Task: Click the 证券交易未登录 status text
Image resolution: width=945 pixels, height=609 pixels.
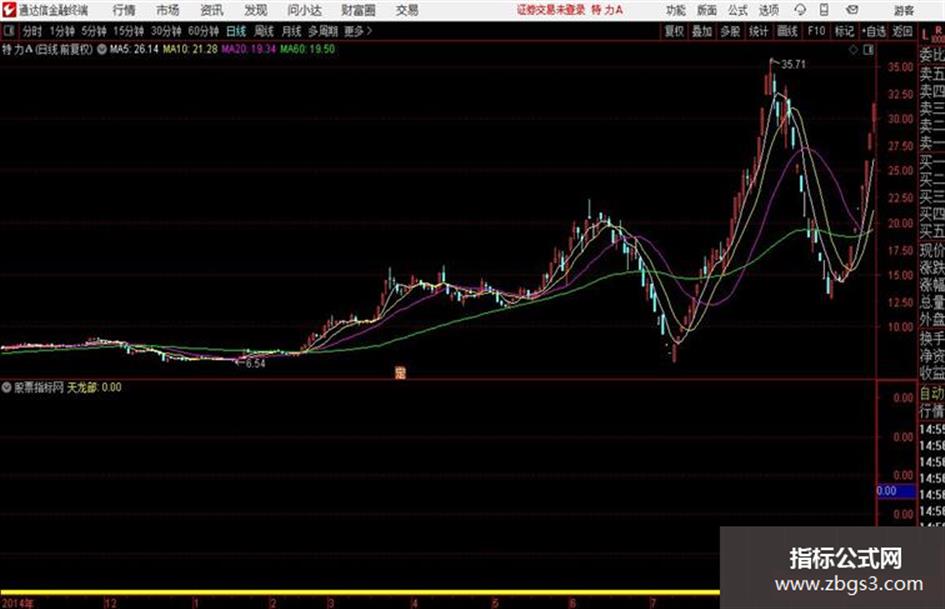Action: click(x=551, y=10)
